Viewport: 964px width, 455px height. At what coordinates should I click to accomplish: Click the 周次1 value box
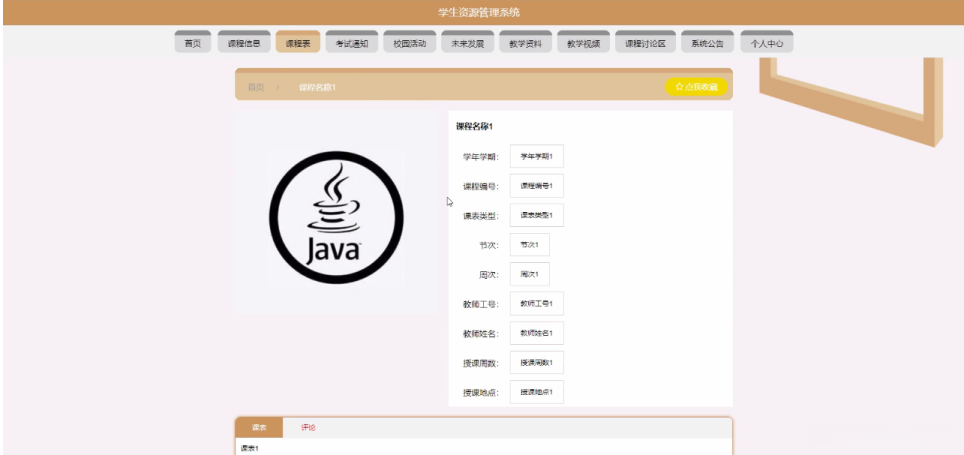pyautogui.click(x=529, y=274)
